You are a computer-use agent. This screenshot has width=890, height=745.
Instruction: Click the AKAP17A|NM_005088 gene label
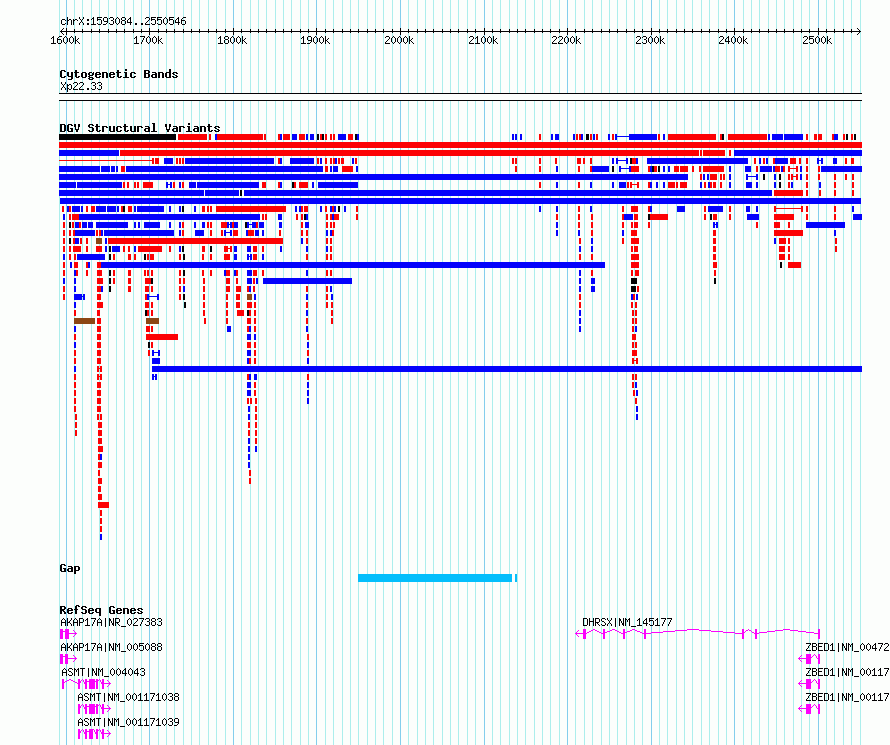111,647
